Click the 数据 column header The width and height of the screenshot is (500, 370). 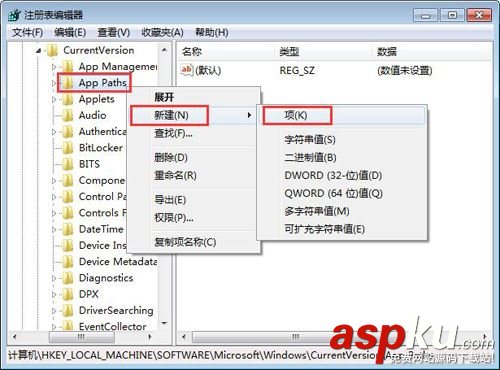(x=432, y=52)
